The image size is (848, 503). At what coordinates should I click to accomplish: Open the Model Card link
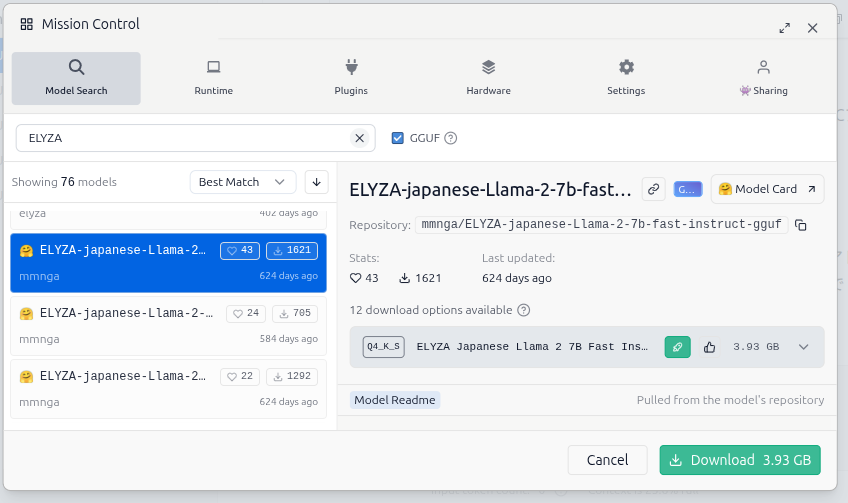(767, 188)
